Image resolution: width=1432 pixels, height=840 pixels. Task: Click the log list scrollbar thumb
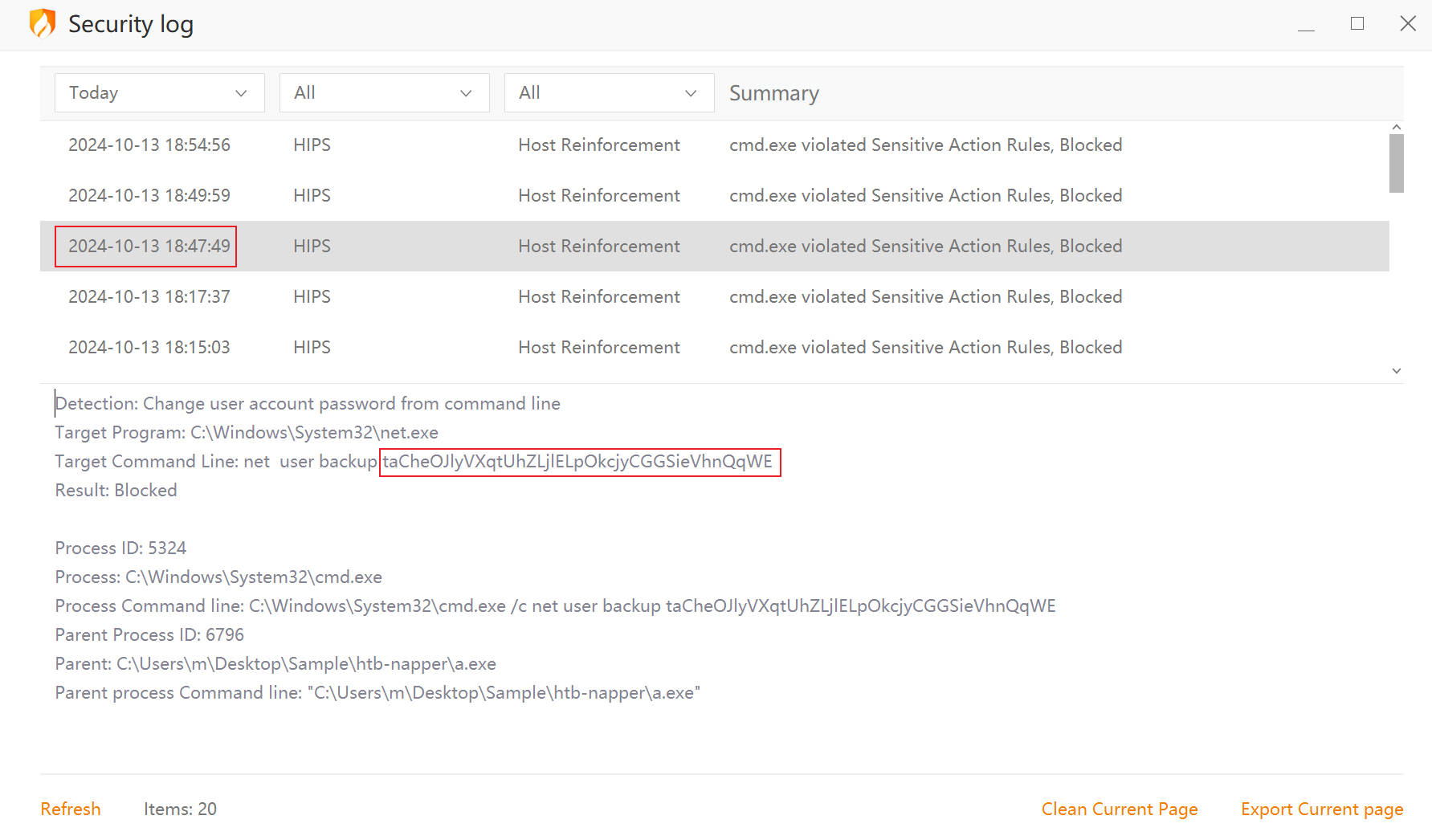pyautogui.click(x=1397, y=163)
